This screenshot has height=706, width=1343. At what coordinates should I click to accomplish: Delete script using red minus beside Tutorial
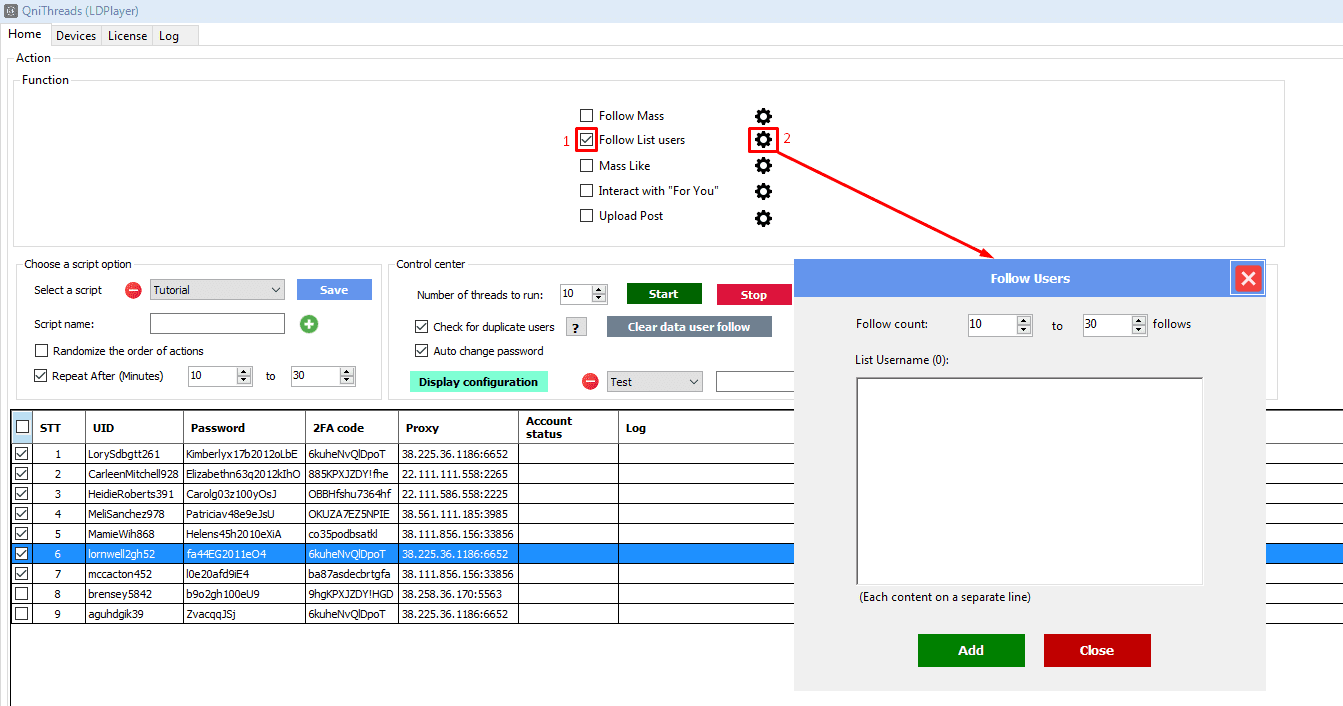[x=133, y=291]
